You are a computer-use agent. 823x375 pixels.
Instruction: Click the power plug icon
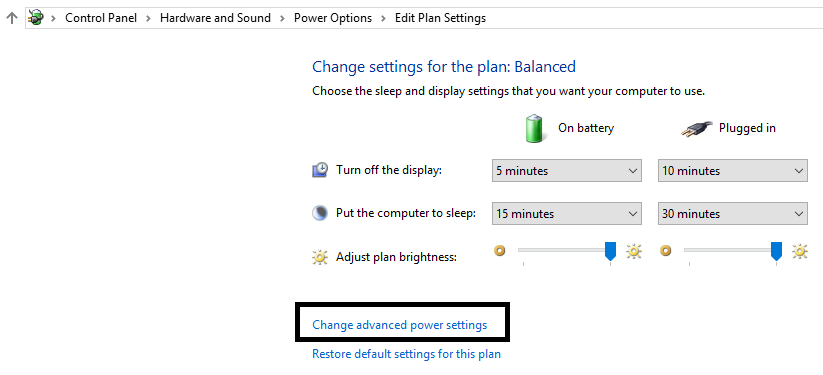(697, 129)
